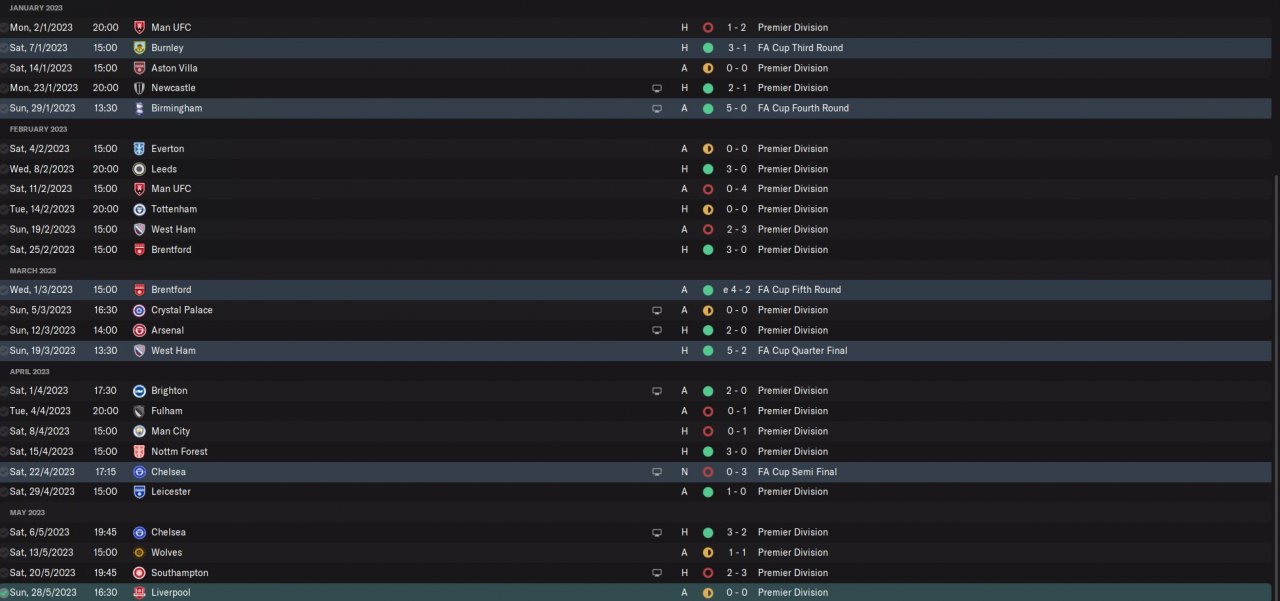Click the N venue marker on Chelsea semi-final row

(x=685, y=472)
